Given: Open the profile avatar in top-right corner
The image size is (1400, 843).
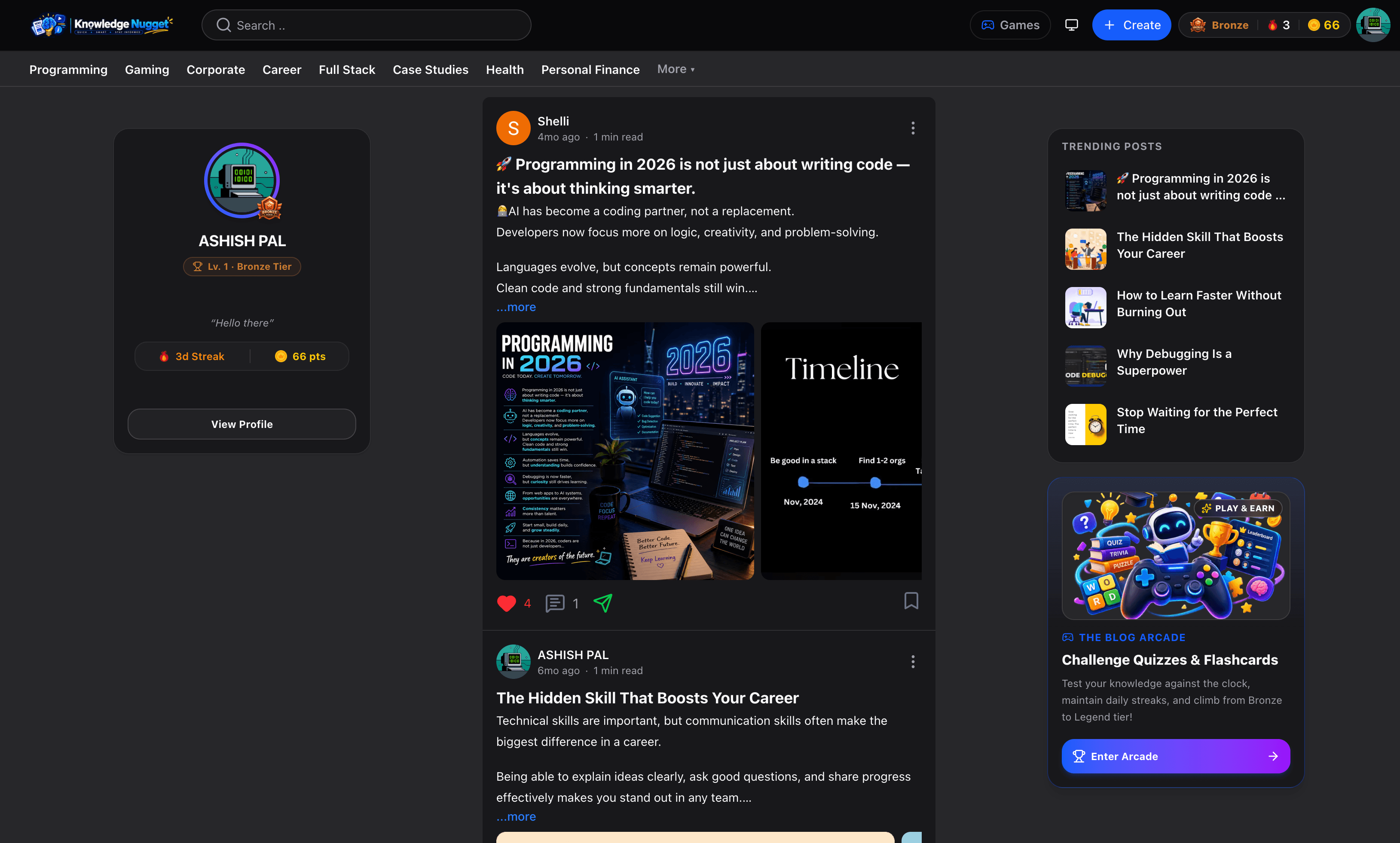Looking at the screenshot, I should [1373, 25].
